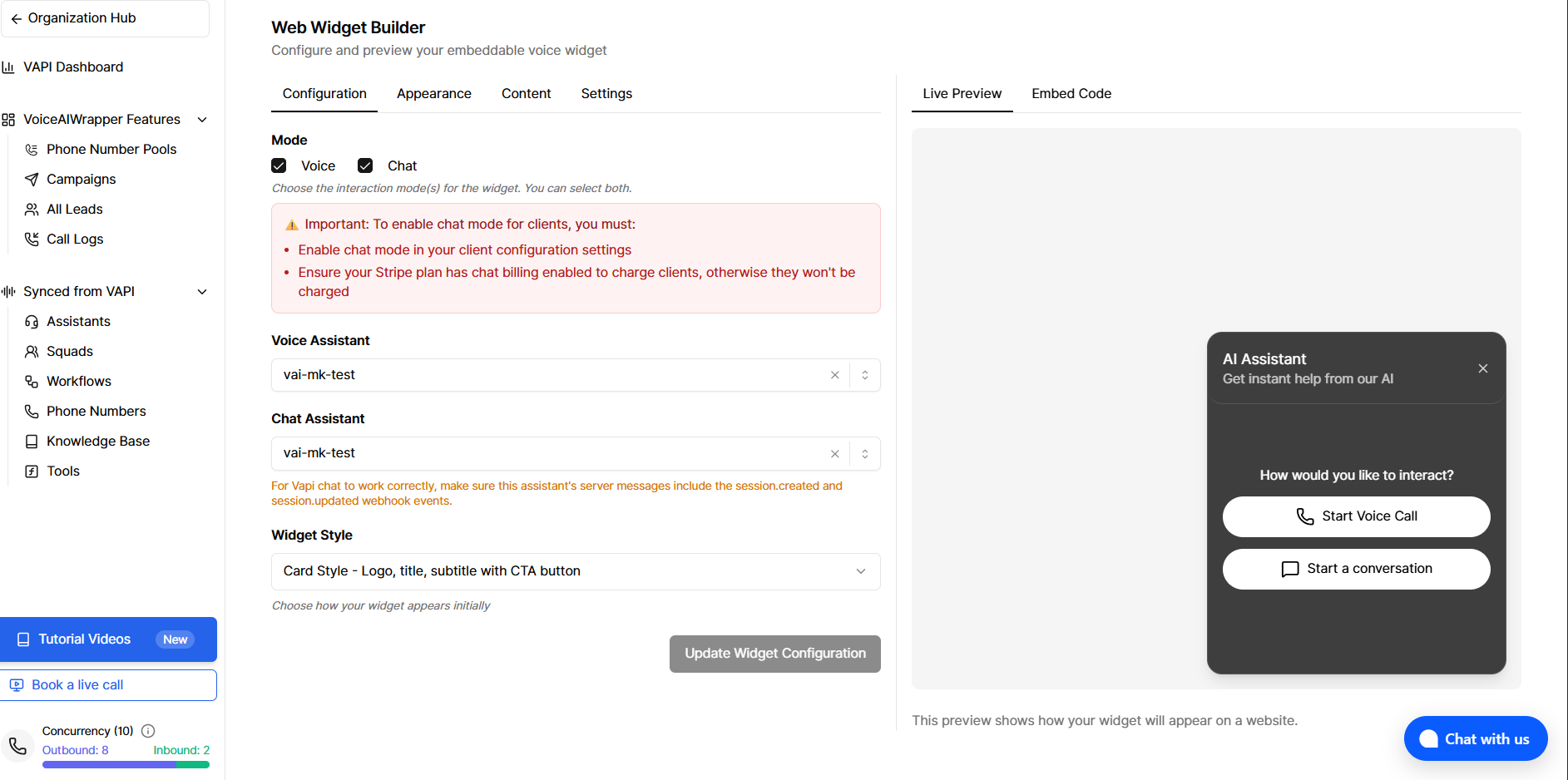Viewport: 1568px width, 780px height.
Task: Uncheck the Voice mode checkbox
Action: point(279,166)
